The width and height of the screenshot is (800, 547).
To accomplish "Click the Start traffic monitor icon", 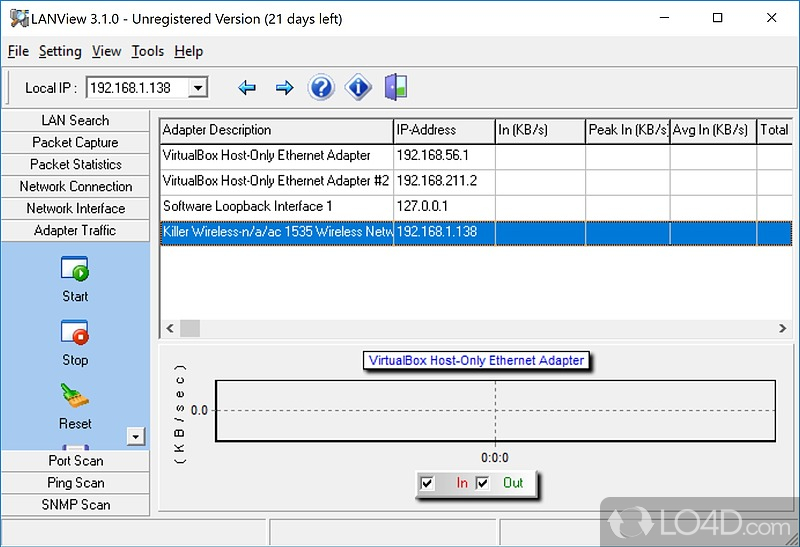I will [x=74, y=269].
